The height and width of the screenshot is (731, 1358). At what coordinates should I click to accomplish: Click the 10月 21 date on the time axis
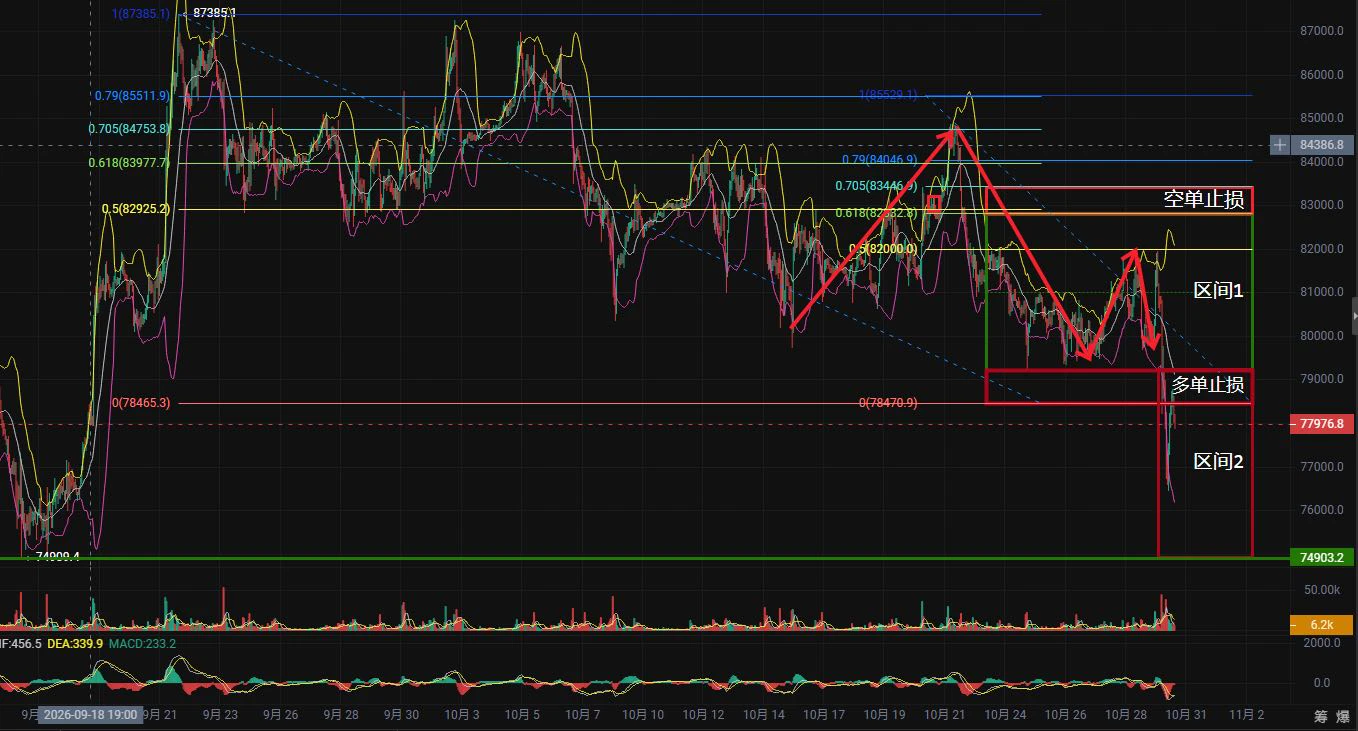tap(945, 715)
